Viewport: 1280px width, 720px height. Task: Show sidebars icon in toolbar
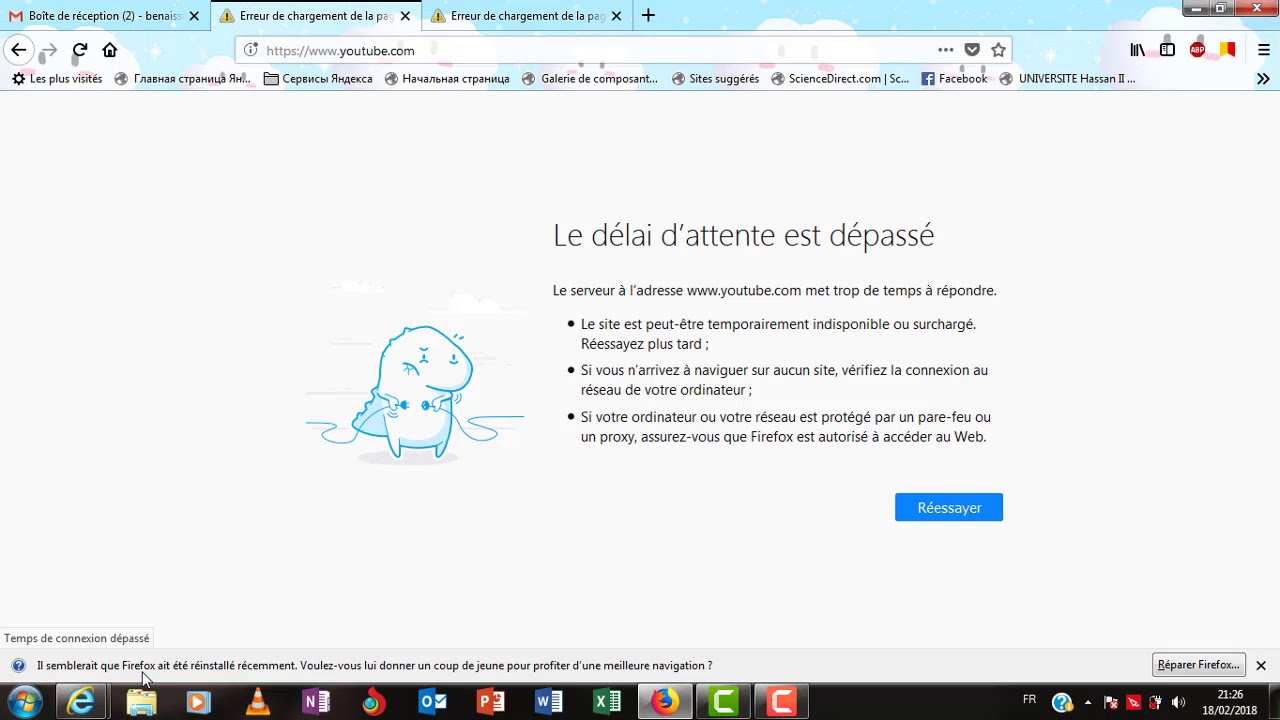point(1167,50)
